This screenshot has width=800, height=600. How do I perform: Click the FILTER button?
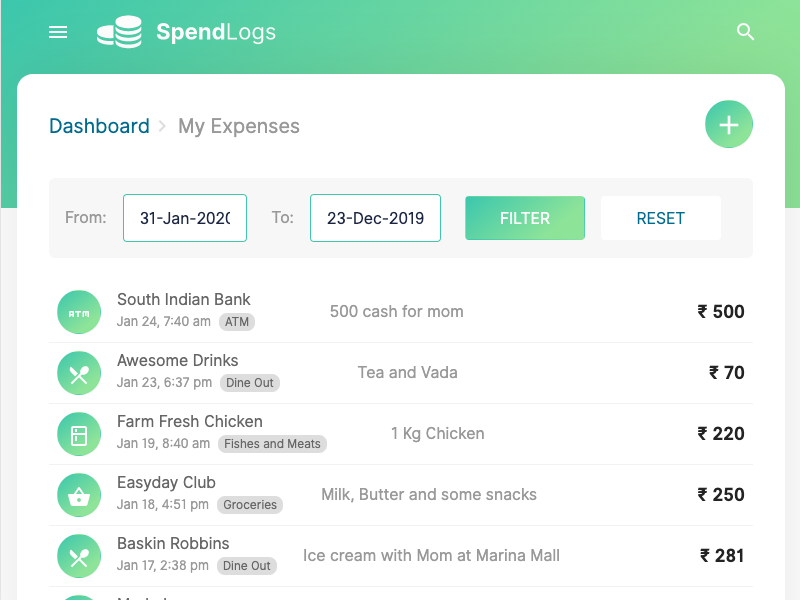click(x=525, y=218)
